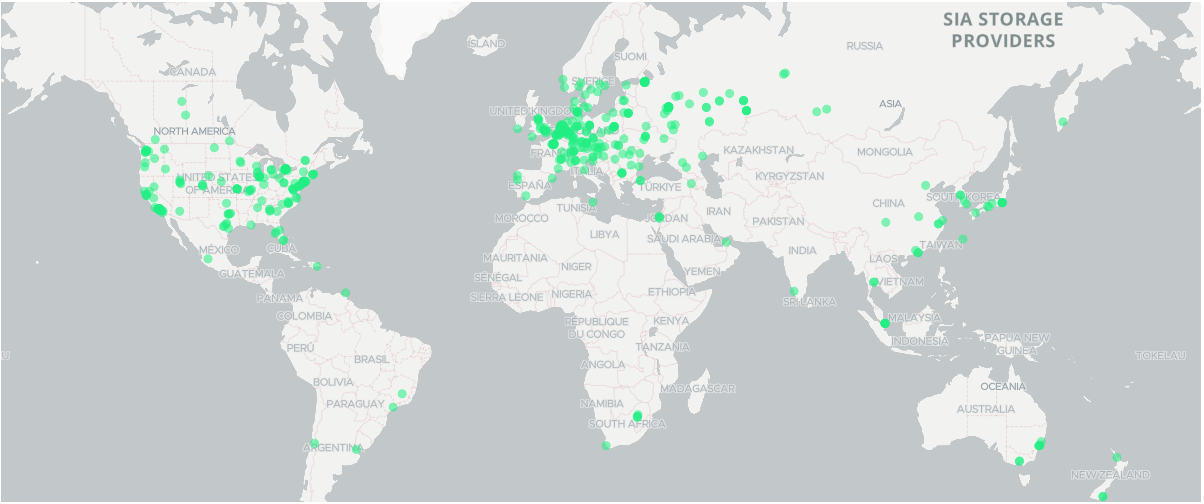1204x504 pixels.
Task: Select the southernmost New Zealand provider marker
Action: (1102, 496)
